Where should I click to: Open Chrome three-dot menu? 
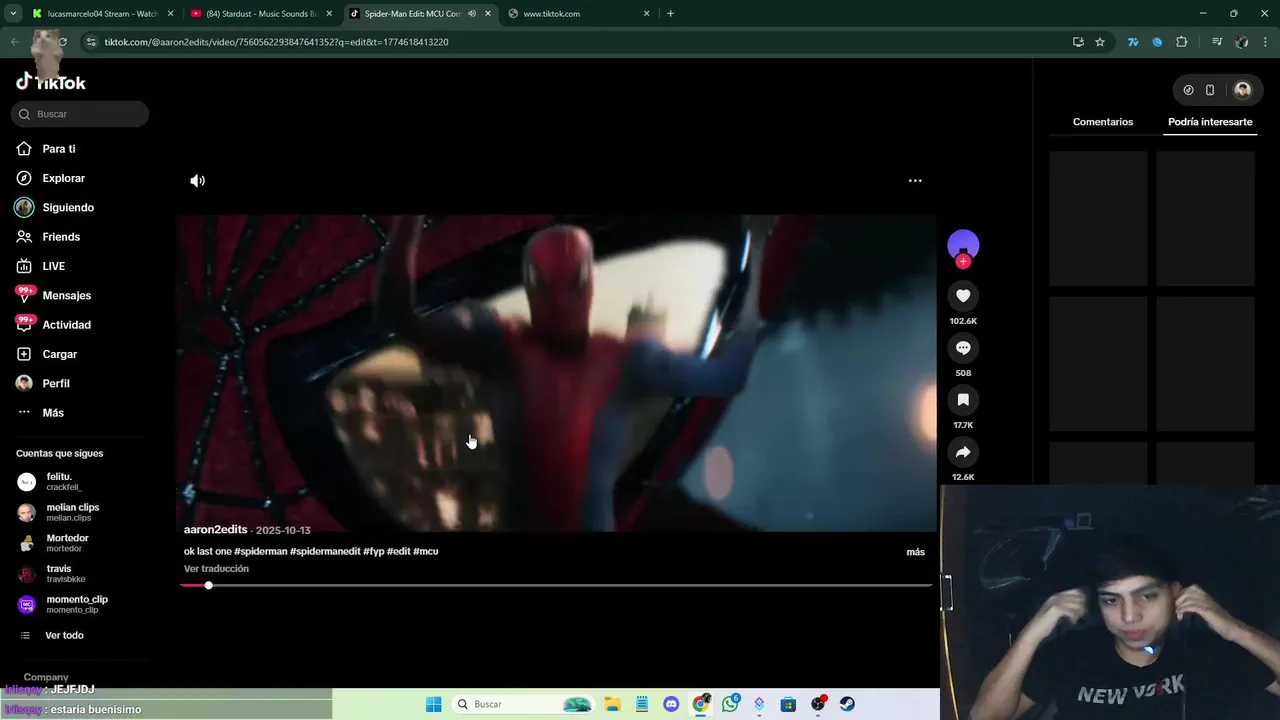coord(1266,42)
